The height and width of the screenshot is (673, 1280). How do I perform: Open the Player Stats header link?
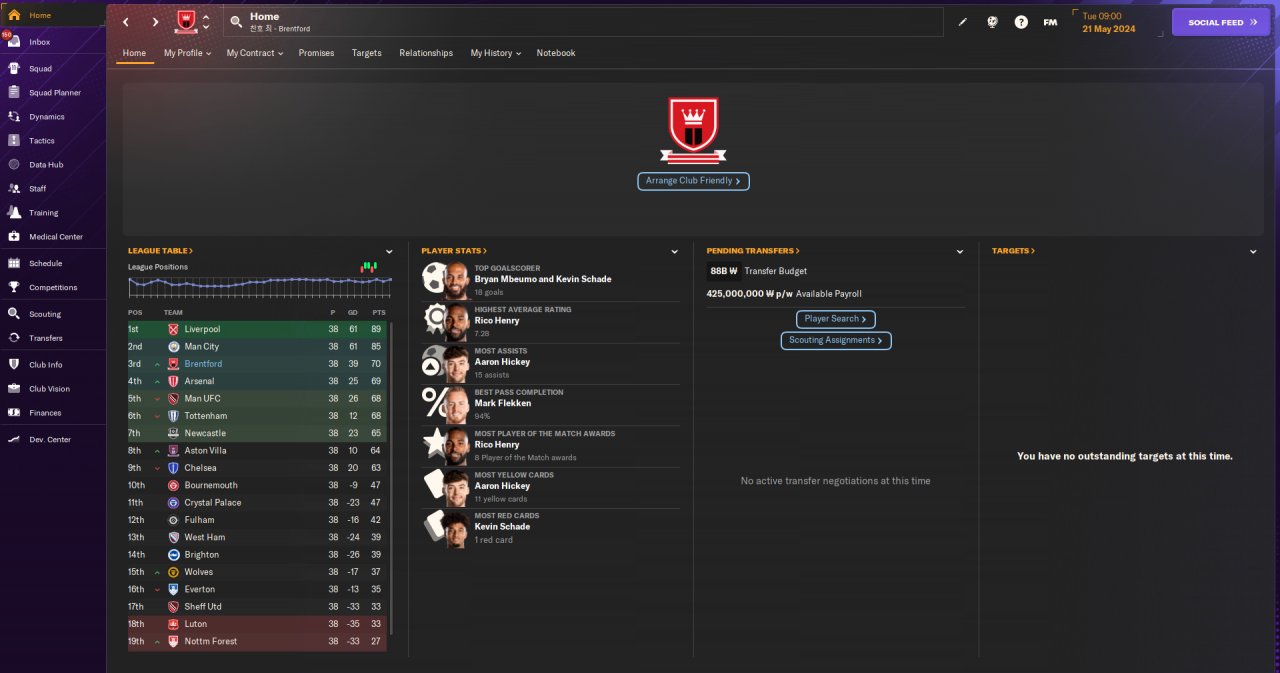(454, 251)
